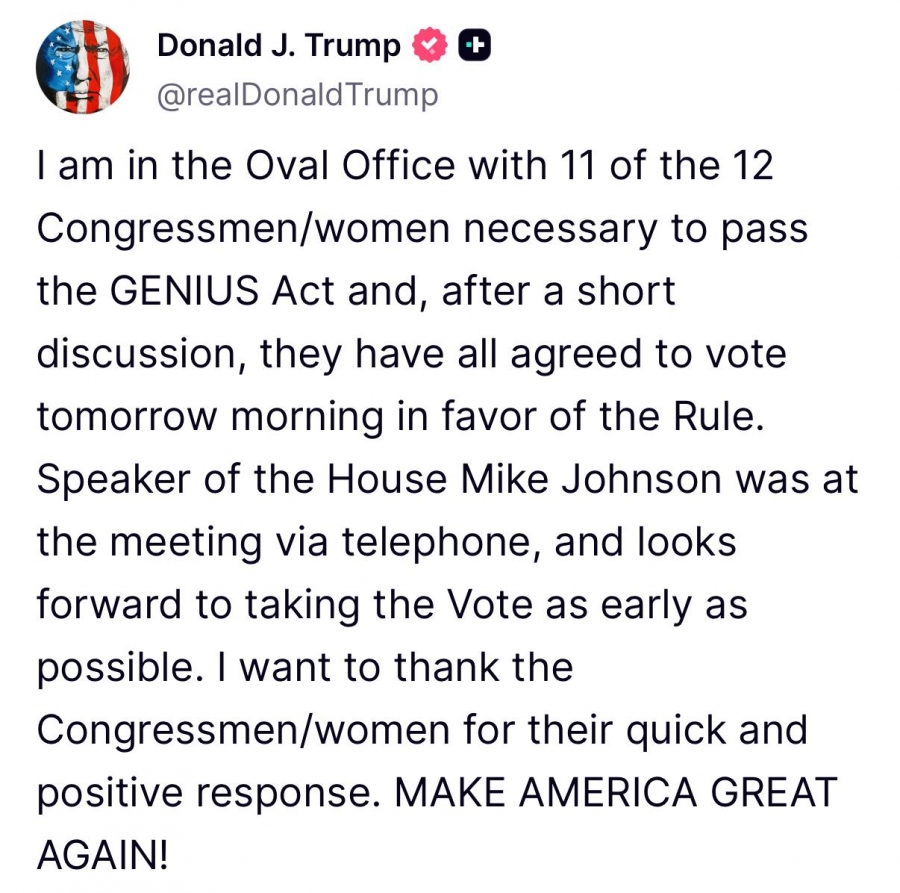Open the flag-painted profile avatar
900x893 pixels.
pos(83,67)
